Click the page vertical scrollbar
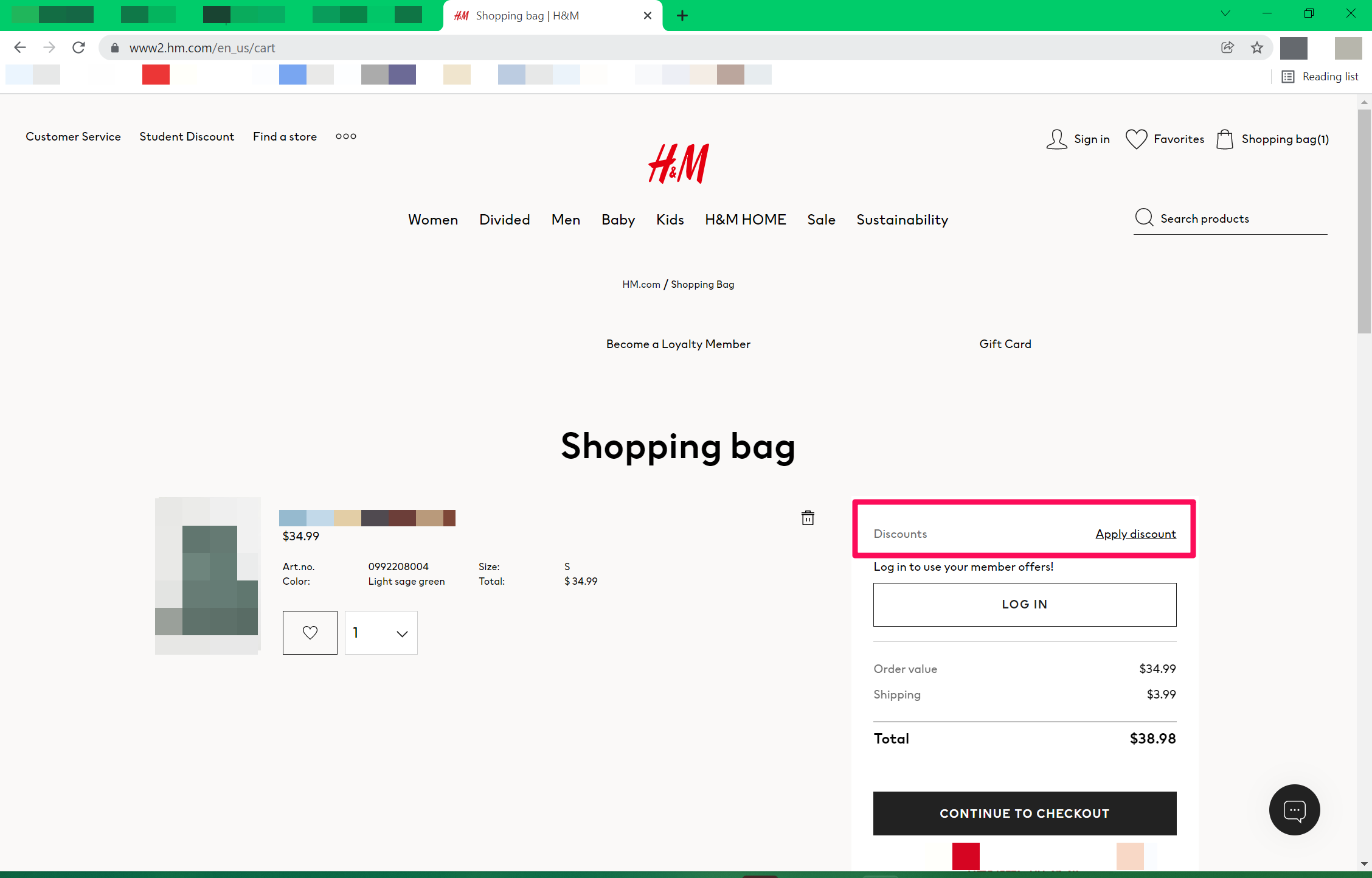1372x878 pixels. [x=1364, y=222]
